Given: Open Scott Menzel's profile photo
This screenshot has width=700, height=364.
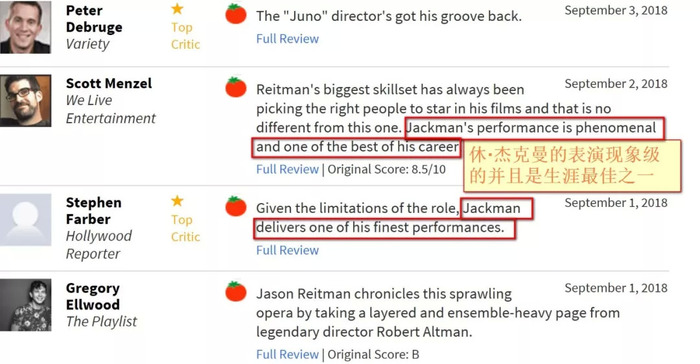Looking at the screenshot, I should pos(25,101).
